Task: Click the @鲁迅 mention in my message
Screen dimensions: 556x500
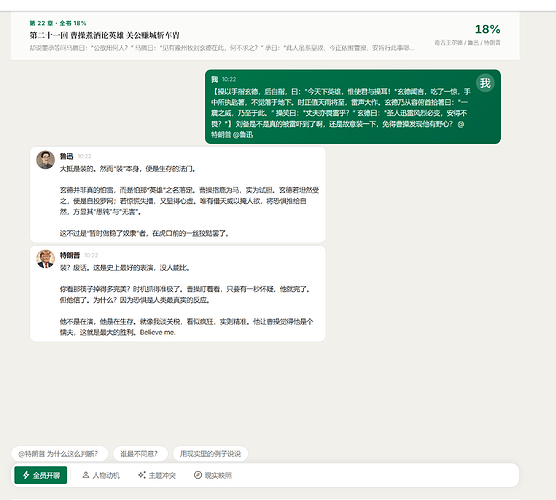Action: pyautogui.click(x=243, y=134)
